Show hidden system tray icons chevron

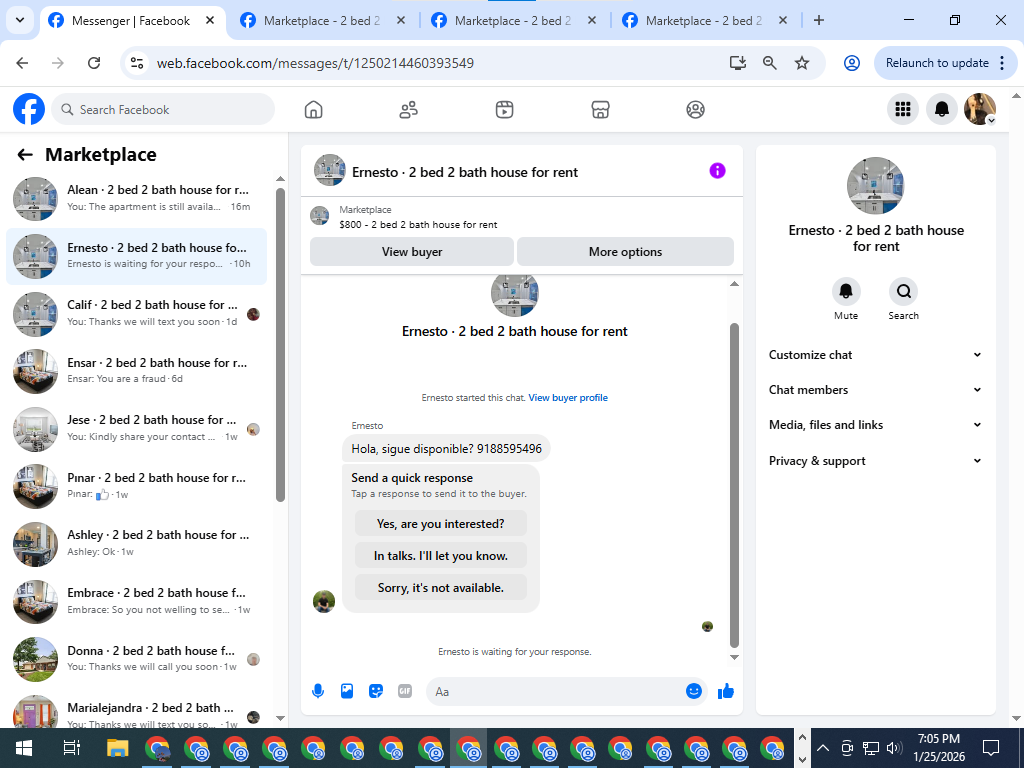point(823,748)
